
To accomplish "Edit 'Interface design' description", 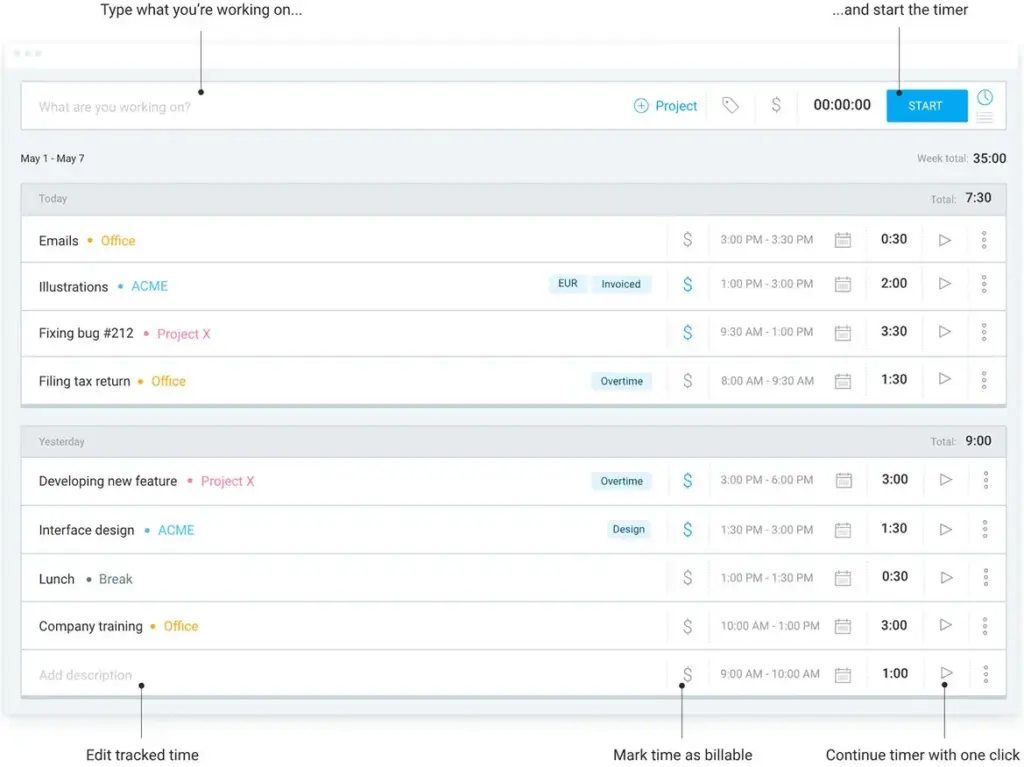I will (x=86, y=530).
